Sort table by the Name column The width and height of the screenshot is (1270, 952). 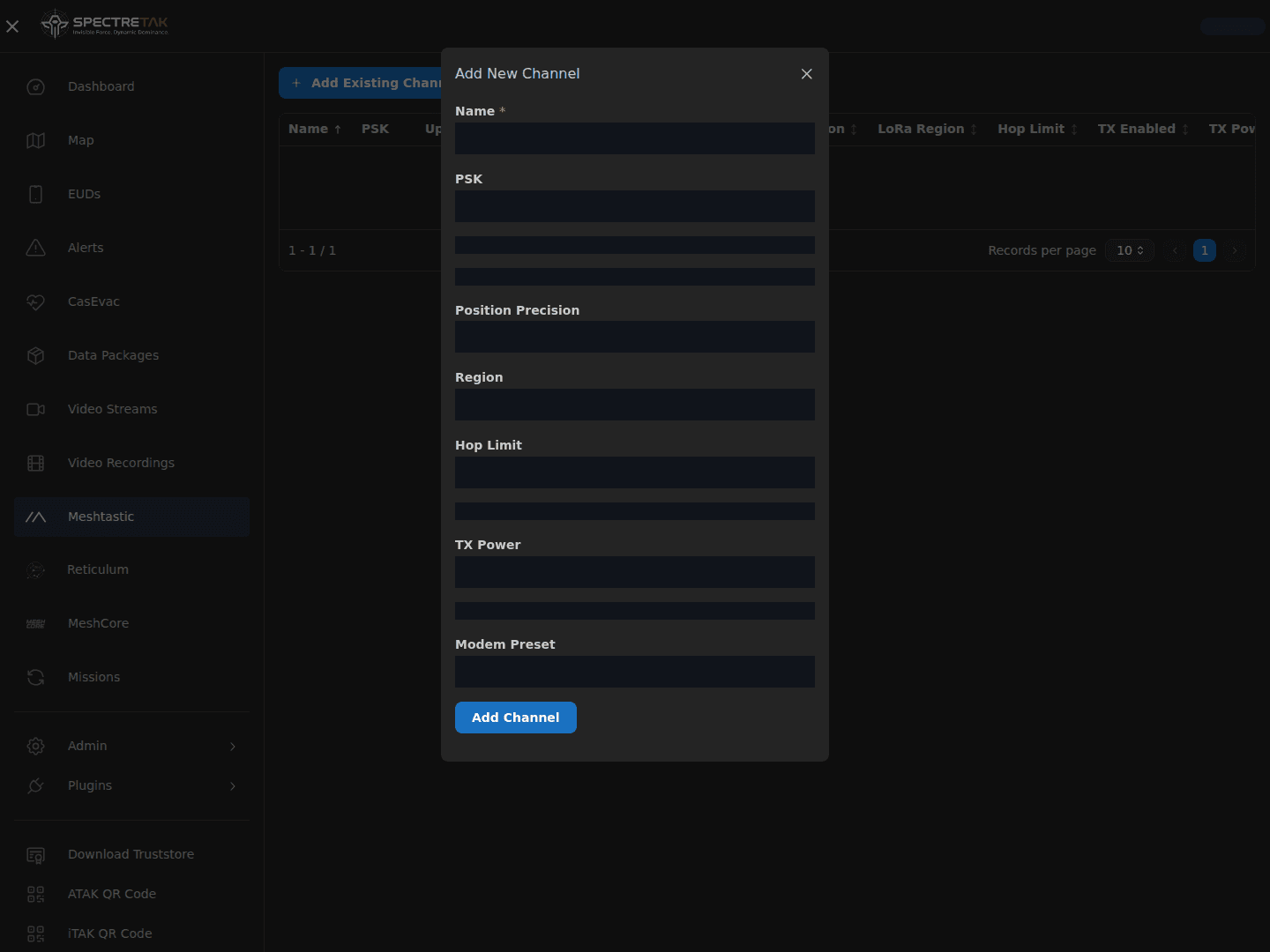(315, 129)
